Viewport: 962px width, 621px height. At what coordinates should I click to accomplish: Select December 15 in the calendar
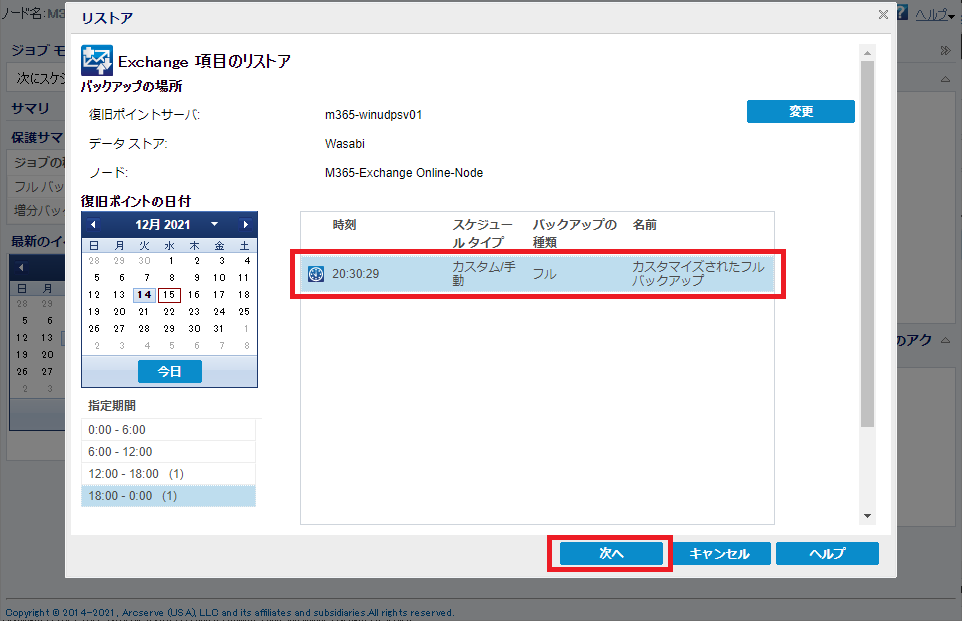[x=169, y=294]
